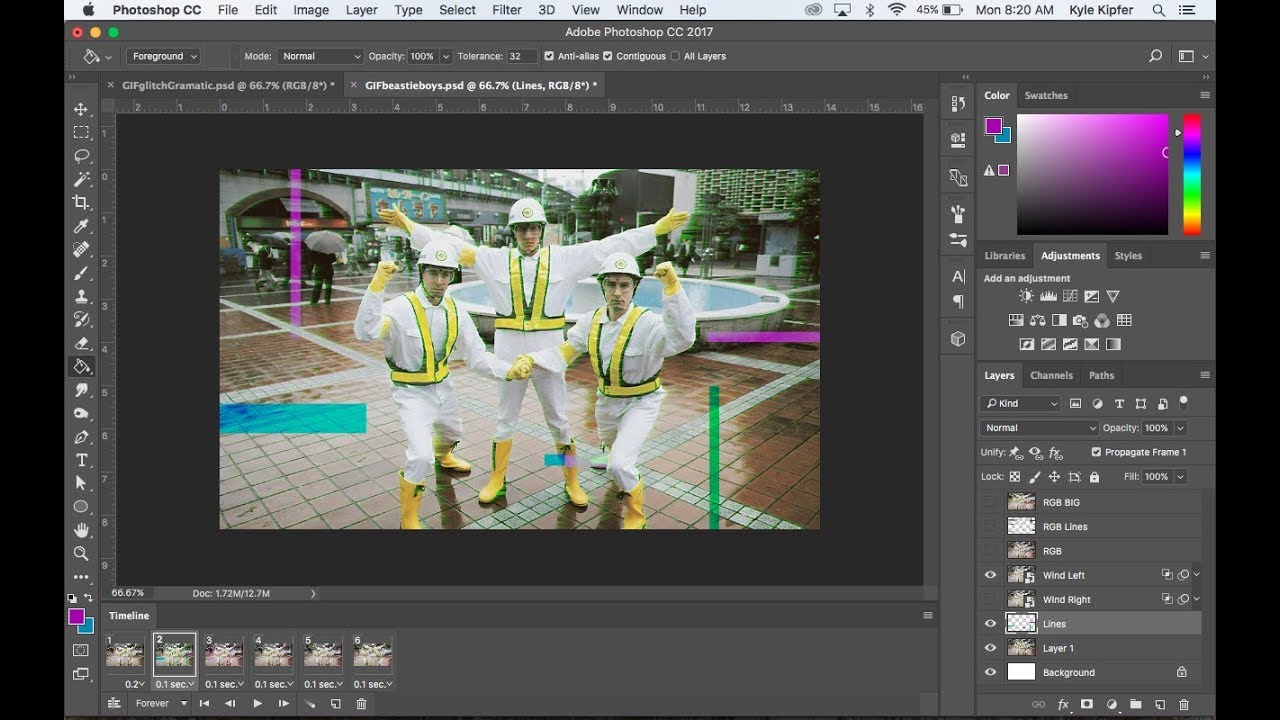The height and width of the screenshot is (720, 1280).
Task: Open the Styles tab
Action: [1128, 255]
